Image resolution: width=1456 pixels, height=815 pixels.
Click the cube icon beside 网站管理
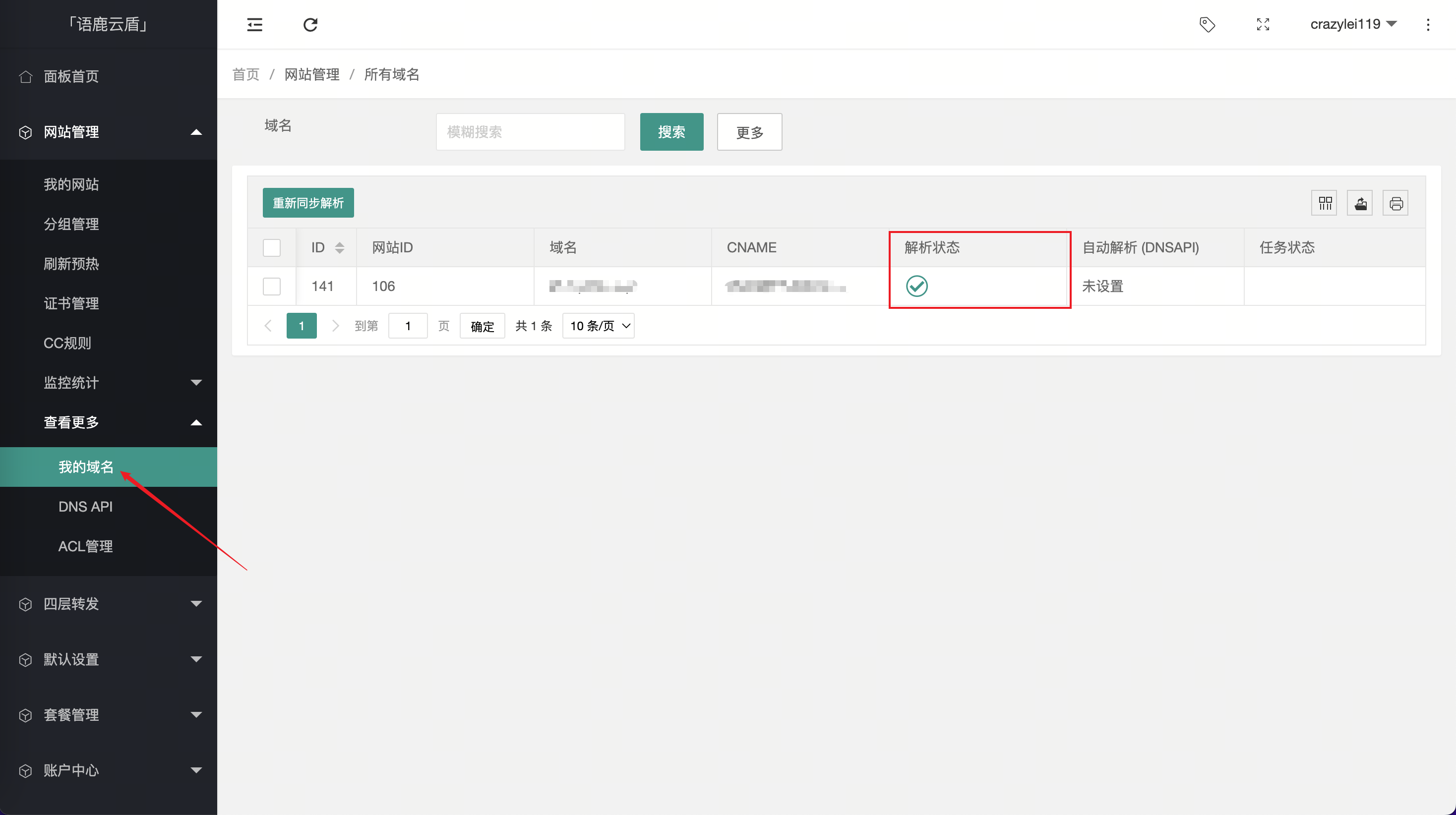click(25, 132)
